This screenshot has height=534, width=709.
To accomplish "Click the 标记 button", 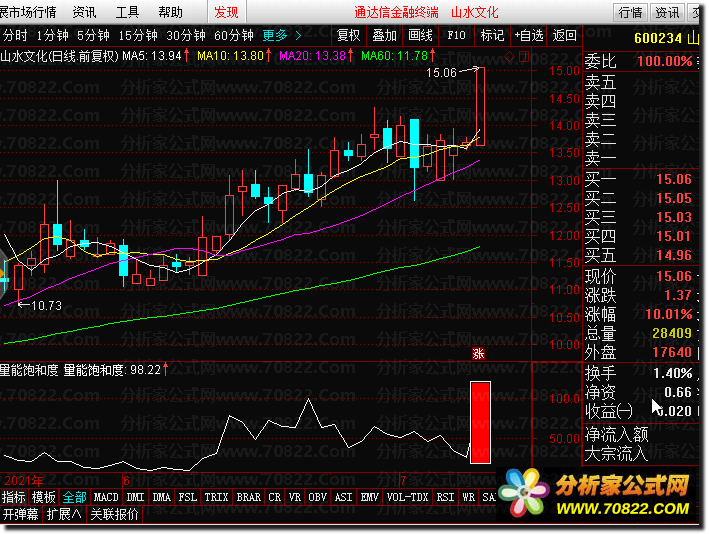I will [492, 35].
